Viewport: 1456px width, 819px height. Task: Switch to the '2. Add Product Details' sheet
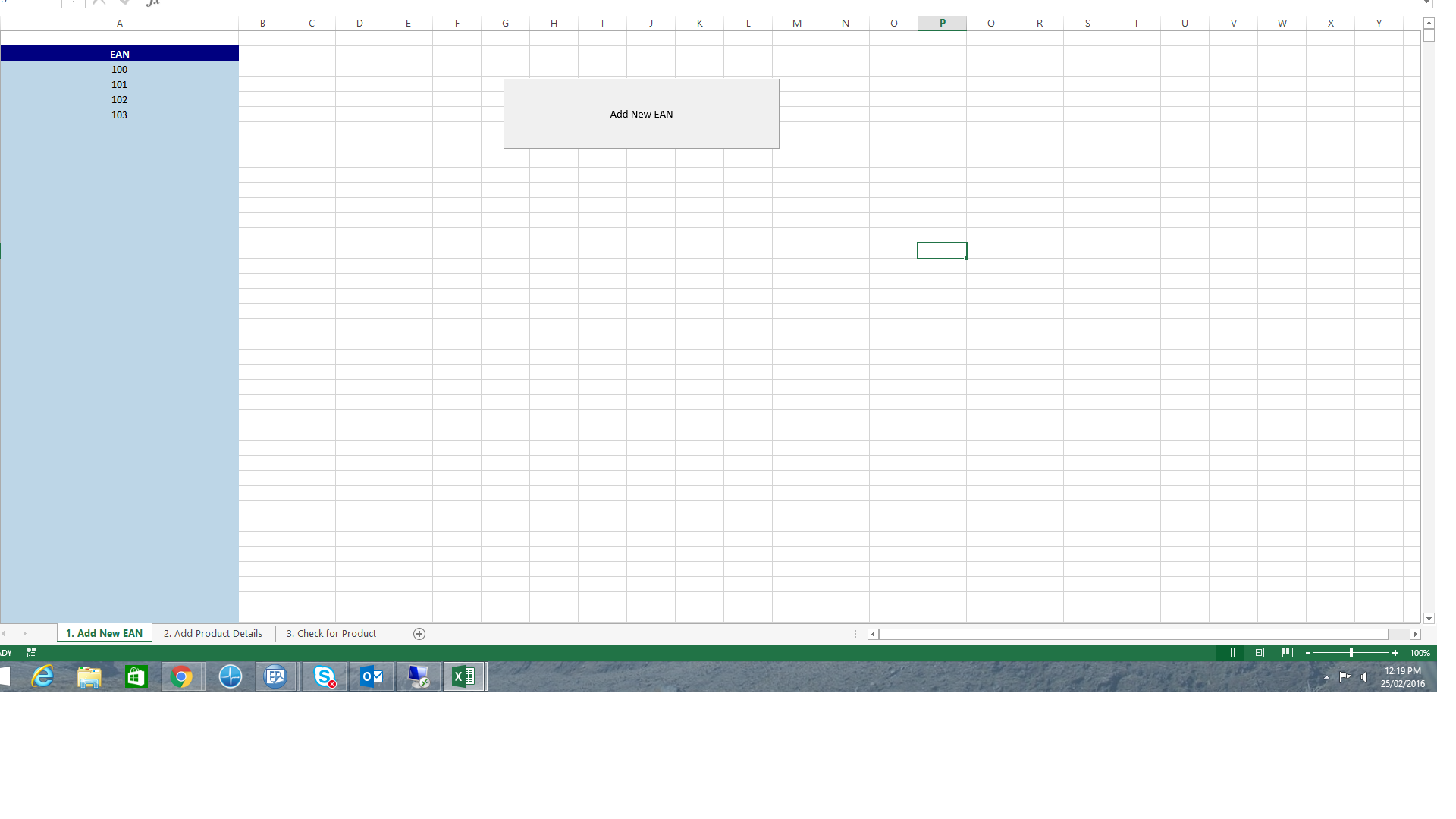[212, 633]
